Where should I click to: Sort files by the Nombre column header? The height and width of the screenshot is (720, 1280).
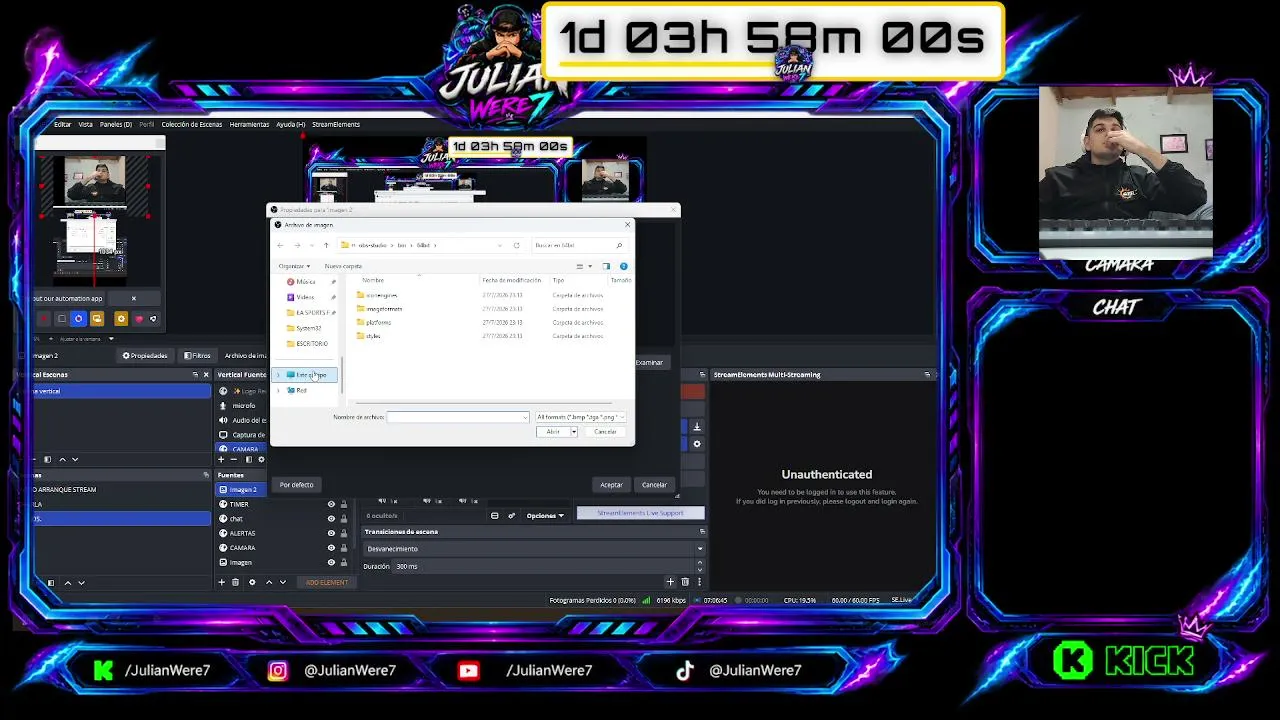pyautogui.click(x=373, y=280)
